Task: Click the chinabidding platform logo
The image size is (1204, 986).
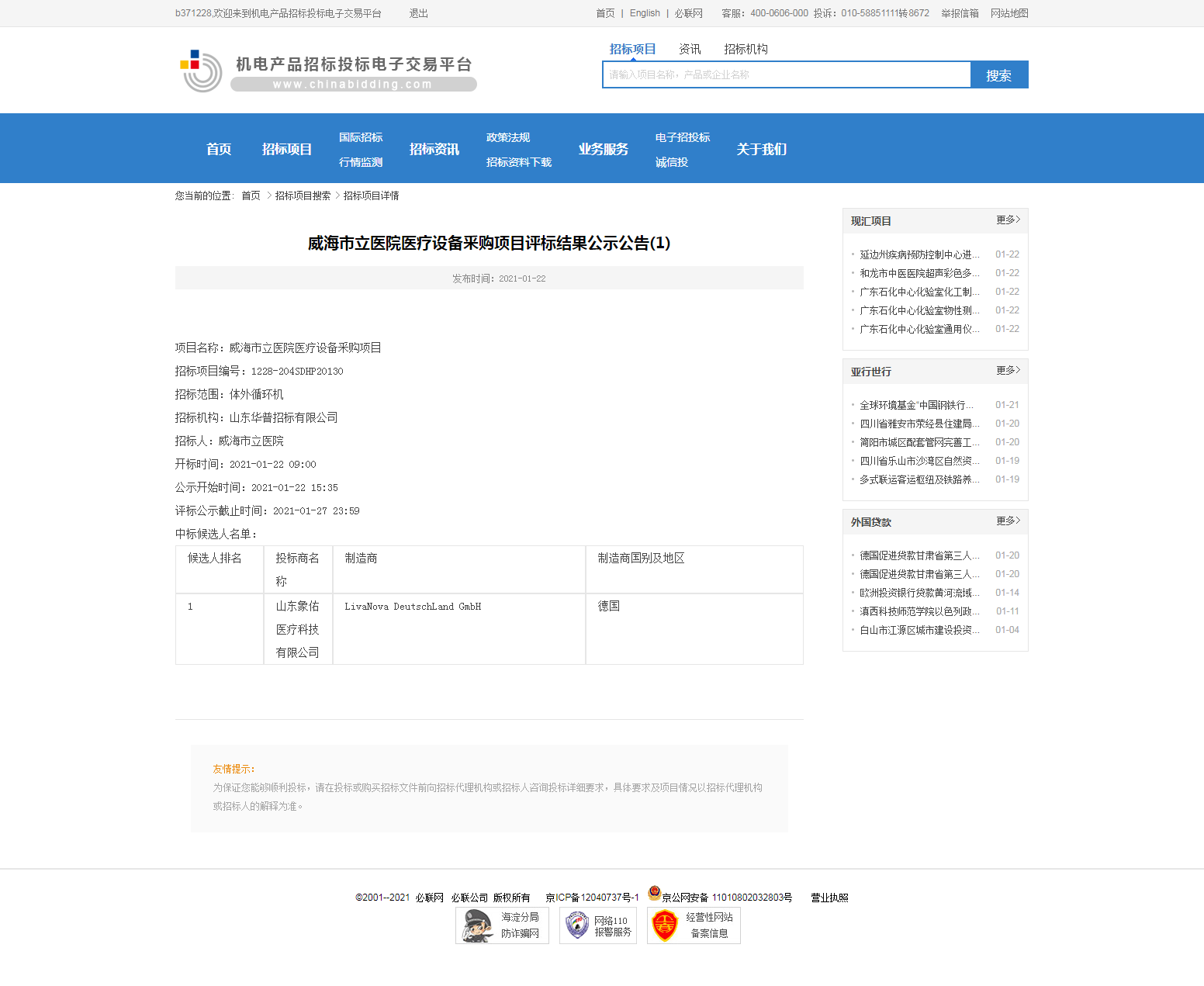Action: coord(326,70)
